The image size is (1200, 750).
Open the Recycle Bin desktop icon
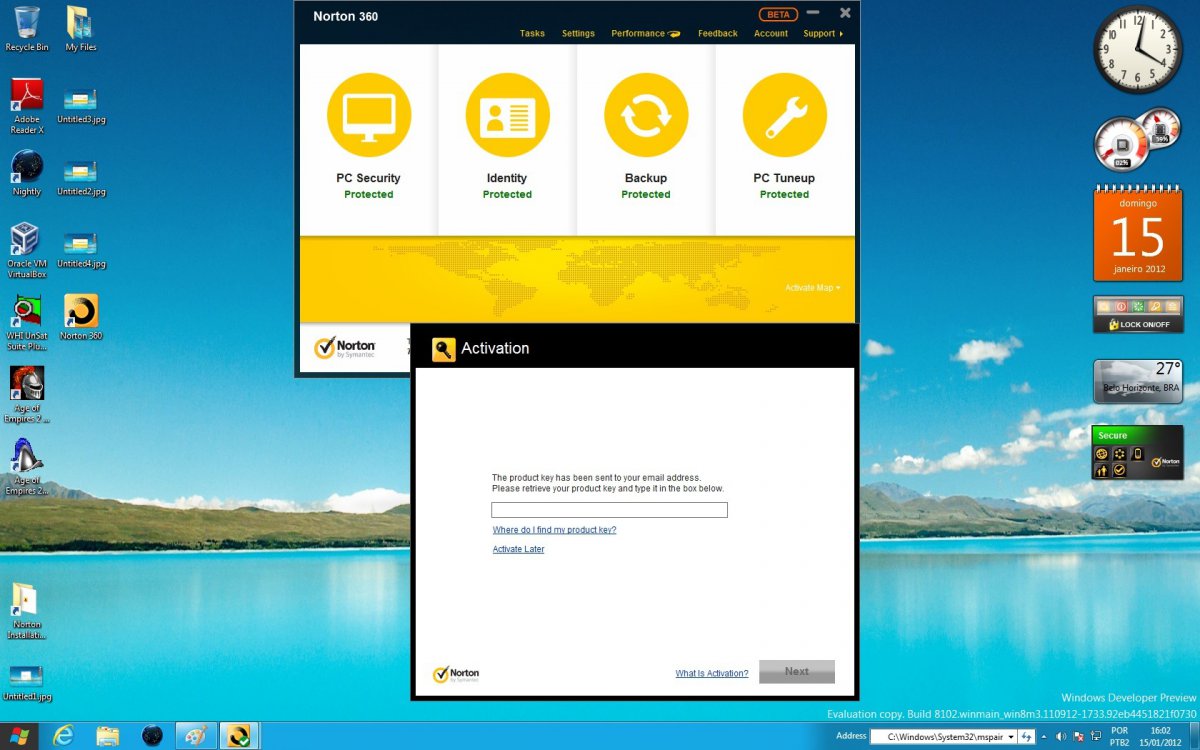27,29
